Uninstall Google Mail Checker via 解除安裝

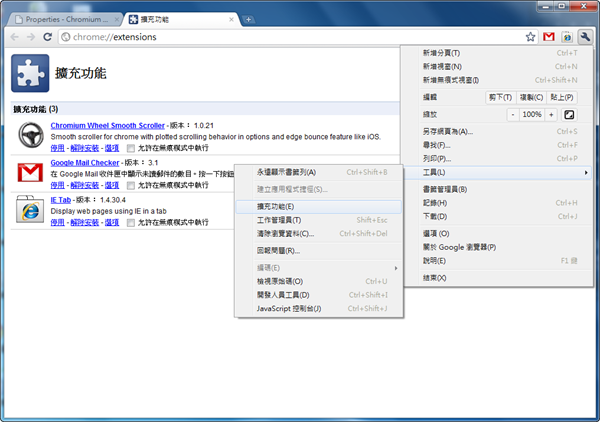pos(85,185)
